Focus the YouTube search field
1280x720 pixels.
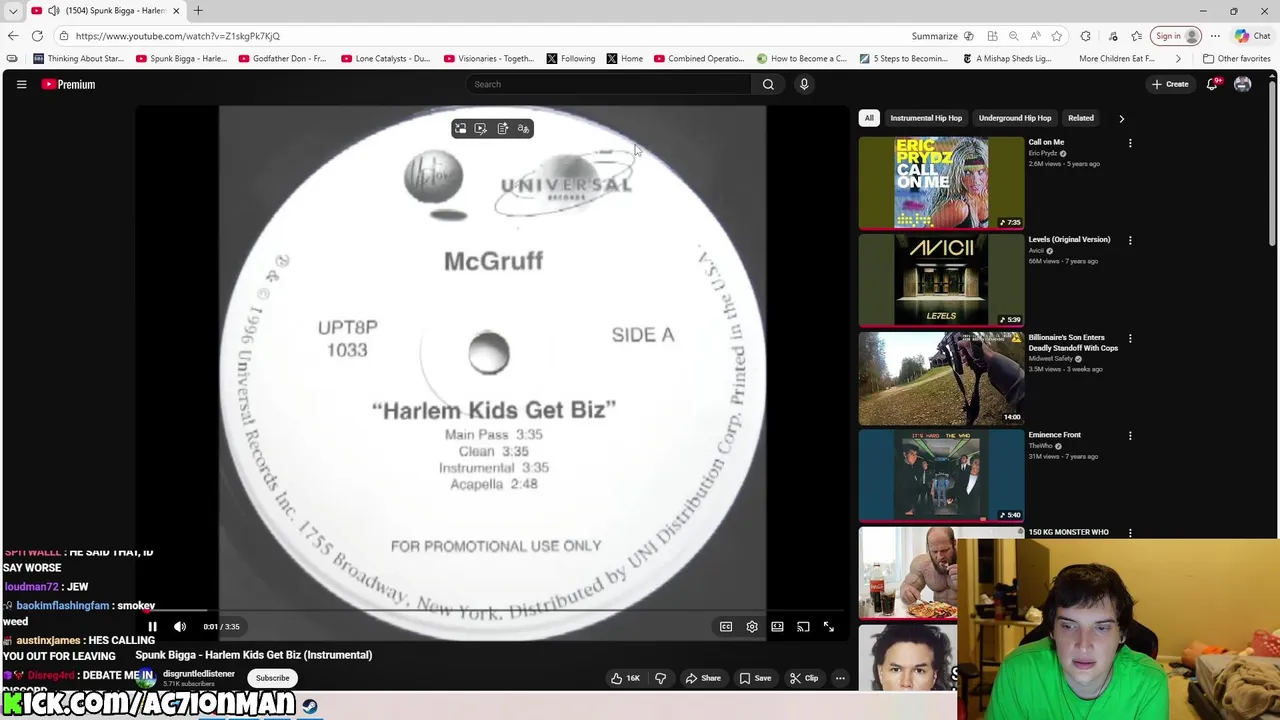tap(608, 84)
